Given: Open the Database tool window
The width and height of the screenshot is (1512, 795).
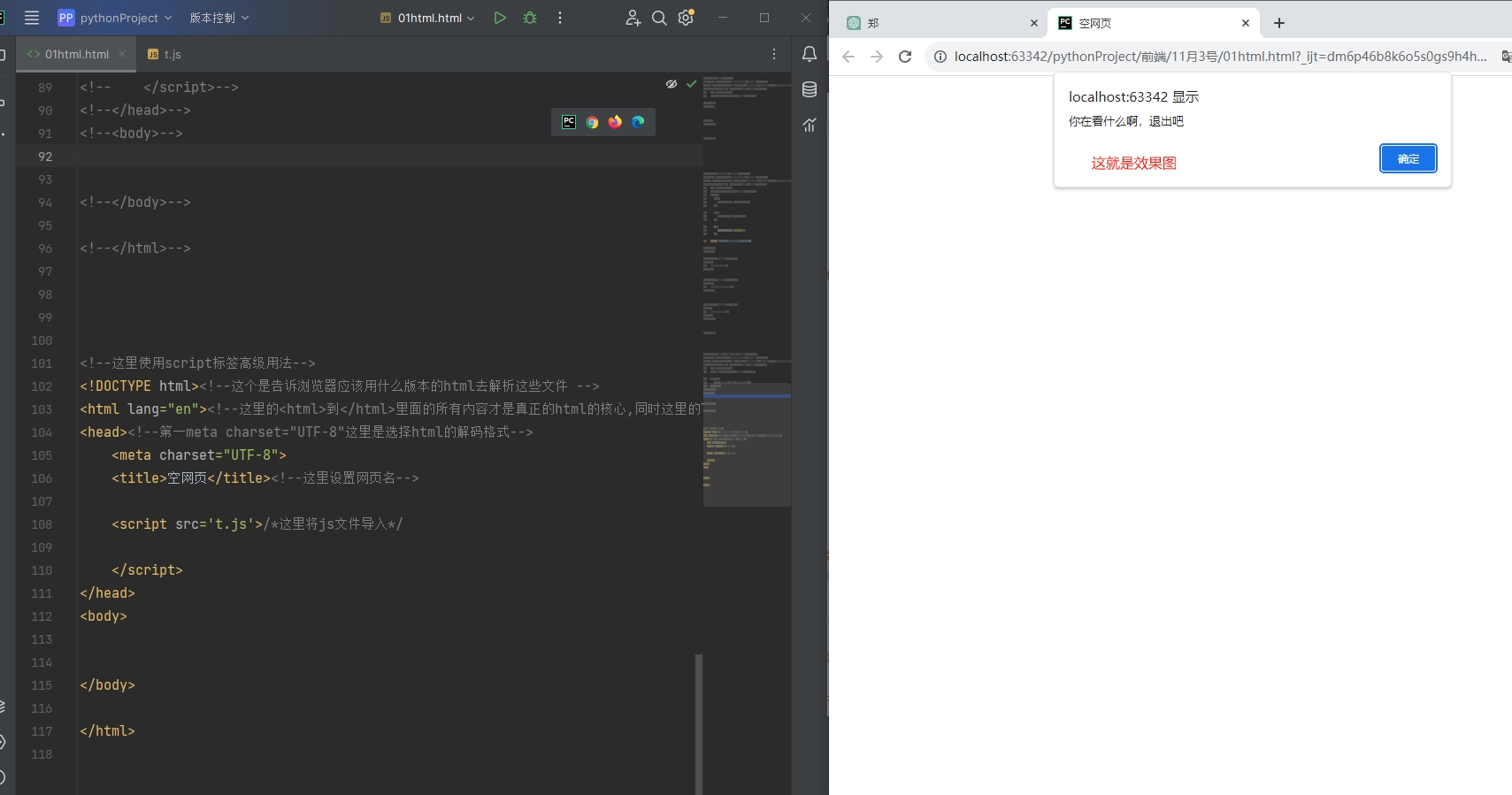Looking at the screenshot, I should pyautogui.click(x=810, y=89).
